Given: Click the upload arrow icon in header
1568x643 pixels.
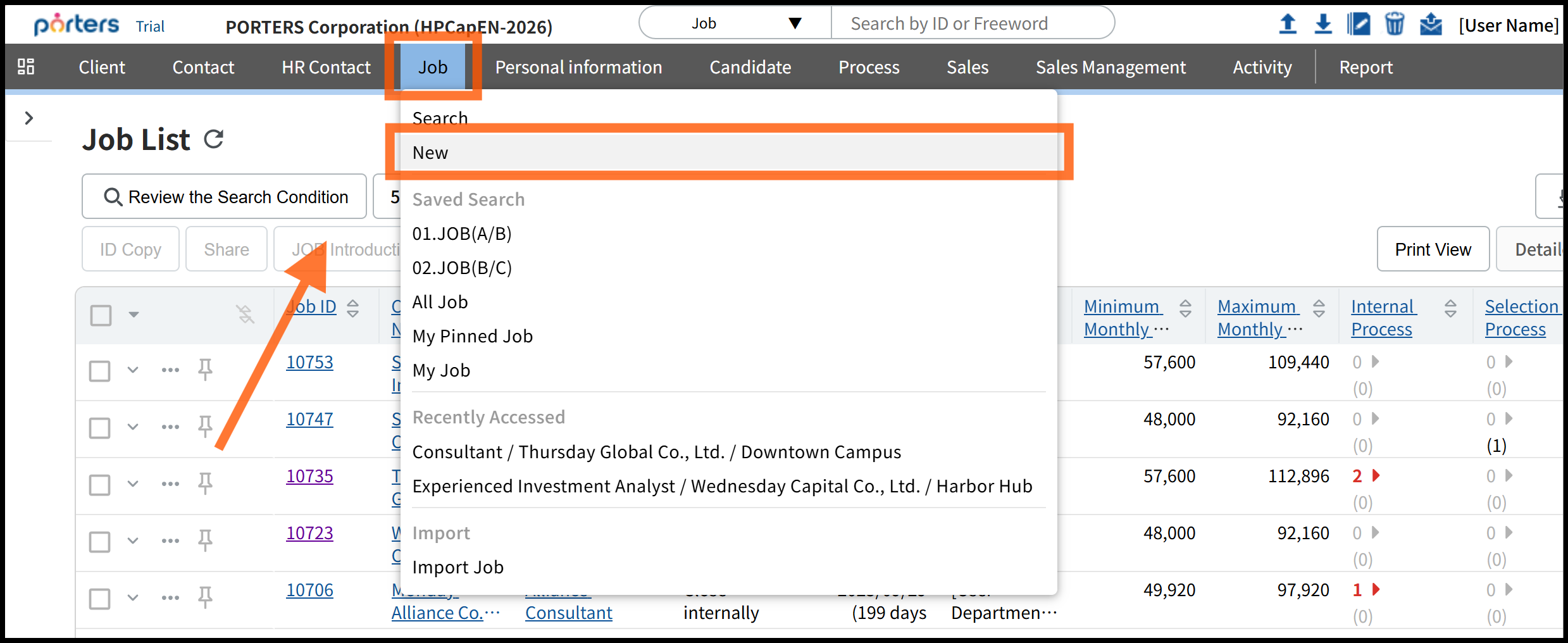Looking at the screenshot, I should point(1287,25).
